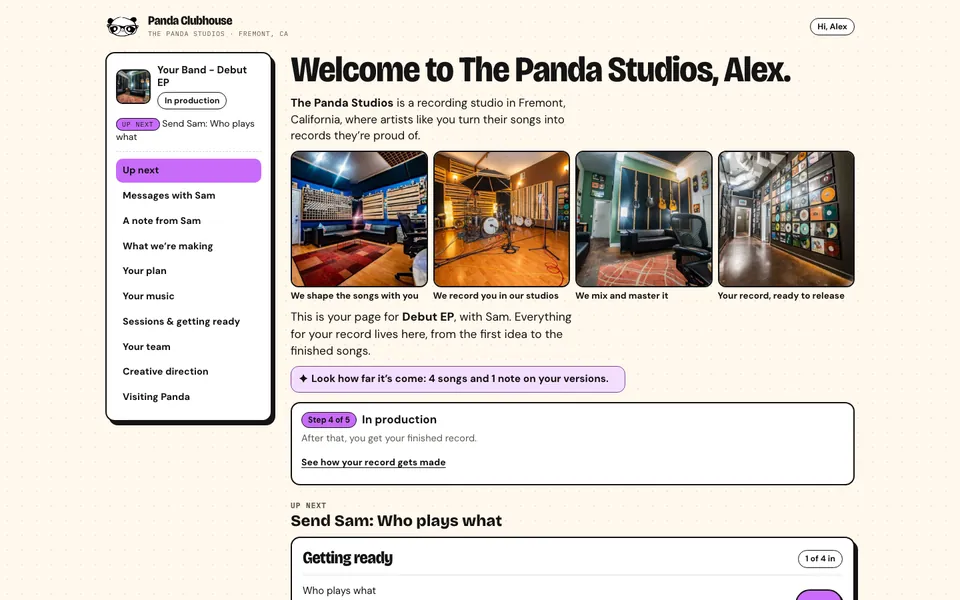This screenshot has height=600, width=960.
Task: Click caption We mix and master it
Action: 621,296
